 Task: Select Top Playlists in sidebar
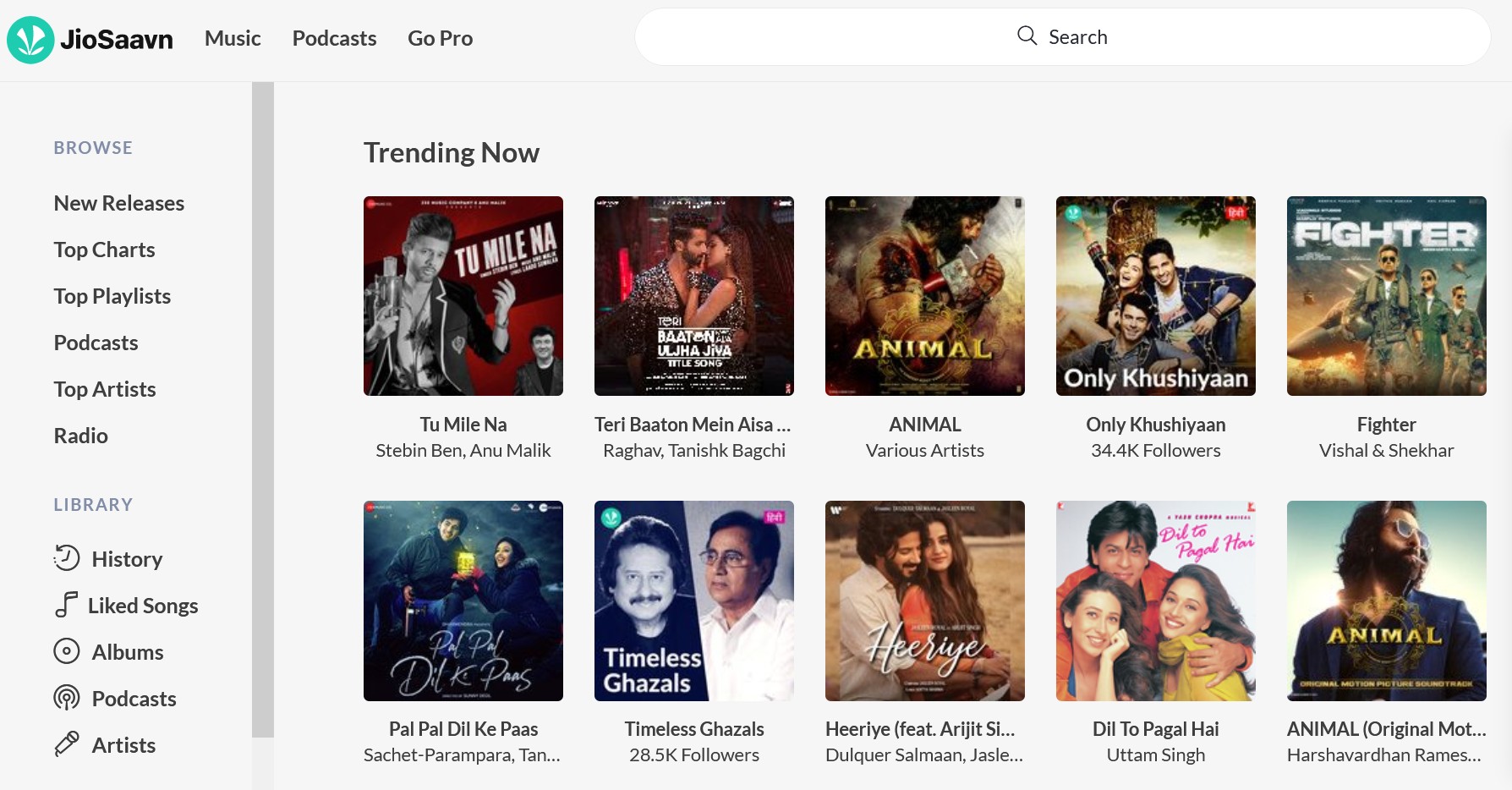pyautogui.click(x=112, y=296)
